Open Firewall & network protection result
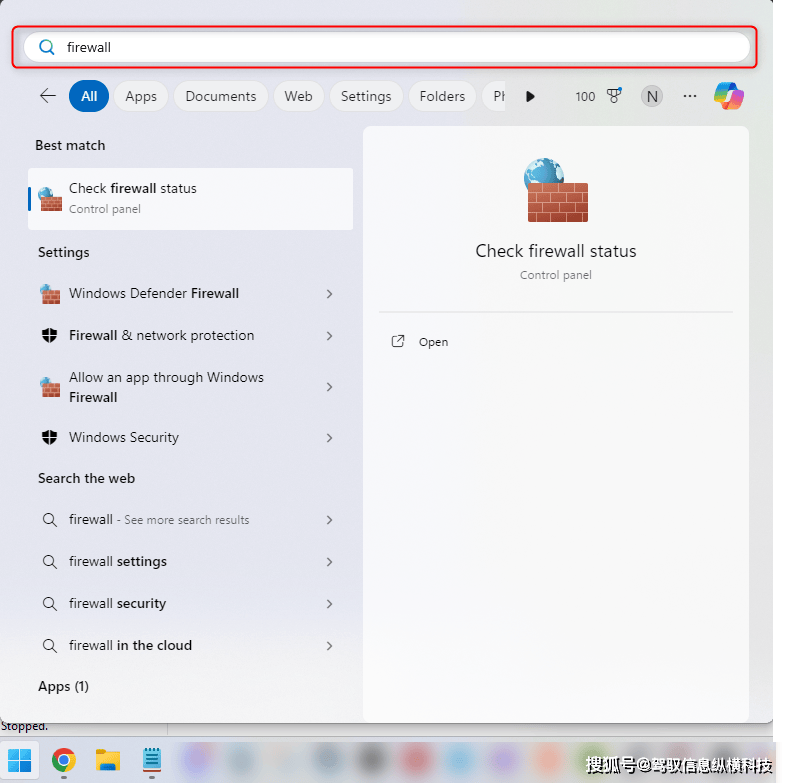 [x=188, y=335]
